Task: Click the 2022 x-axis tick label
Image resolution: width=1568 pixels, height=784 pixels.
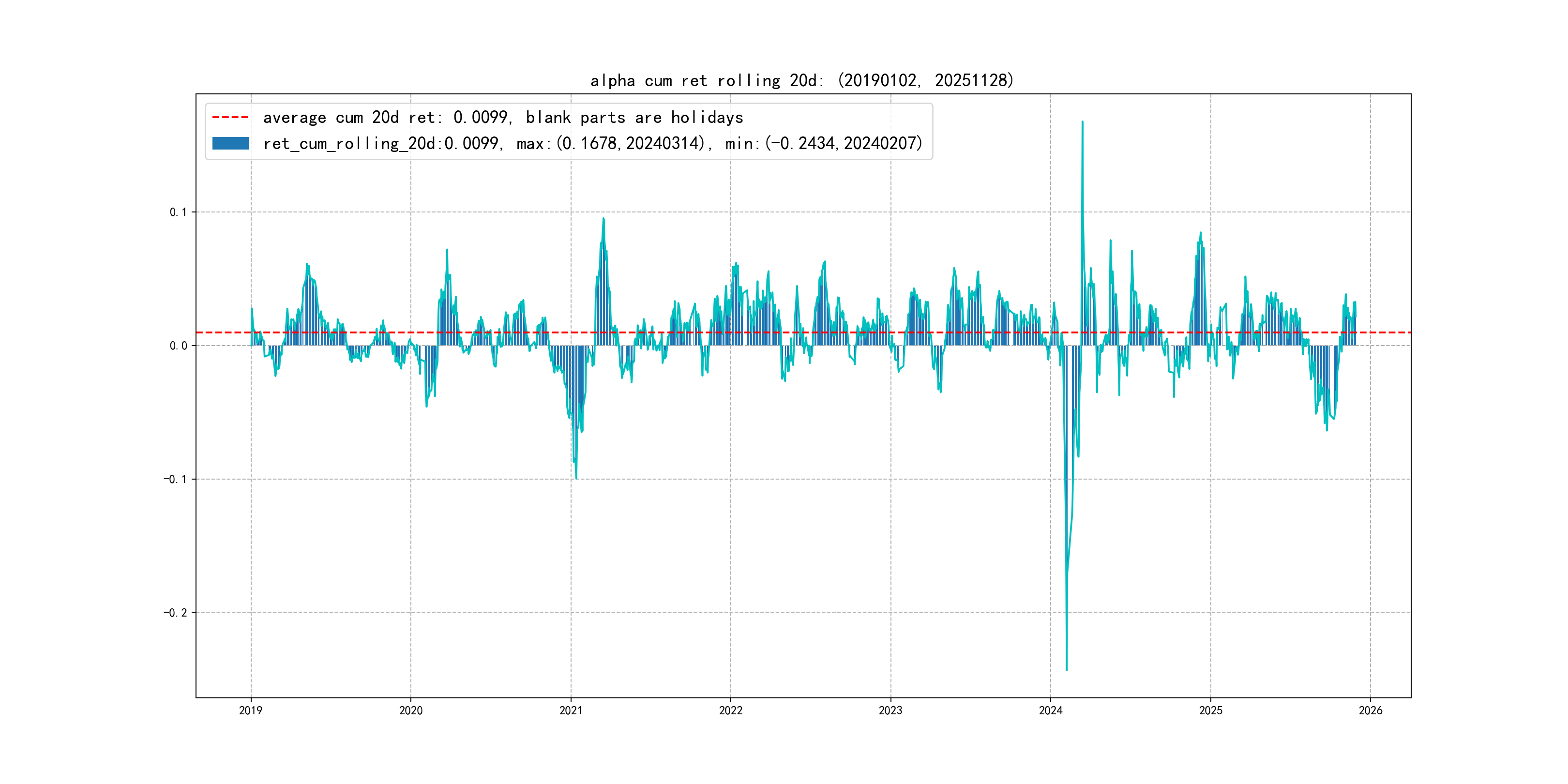Action: click(730, 710)
